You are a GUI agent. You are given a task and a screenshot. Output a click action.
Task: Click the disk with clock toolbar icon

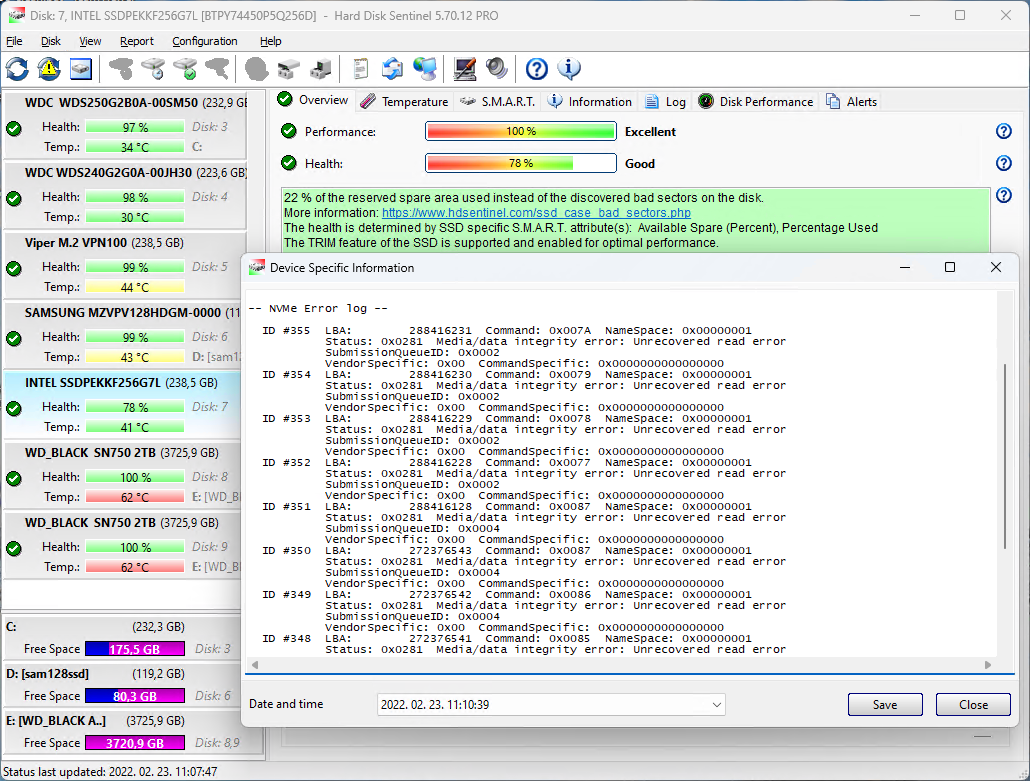tap(153, 69)
